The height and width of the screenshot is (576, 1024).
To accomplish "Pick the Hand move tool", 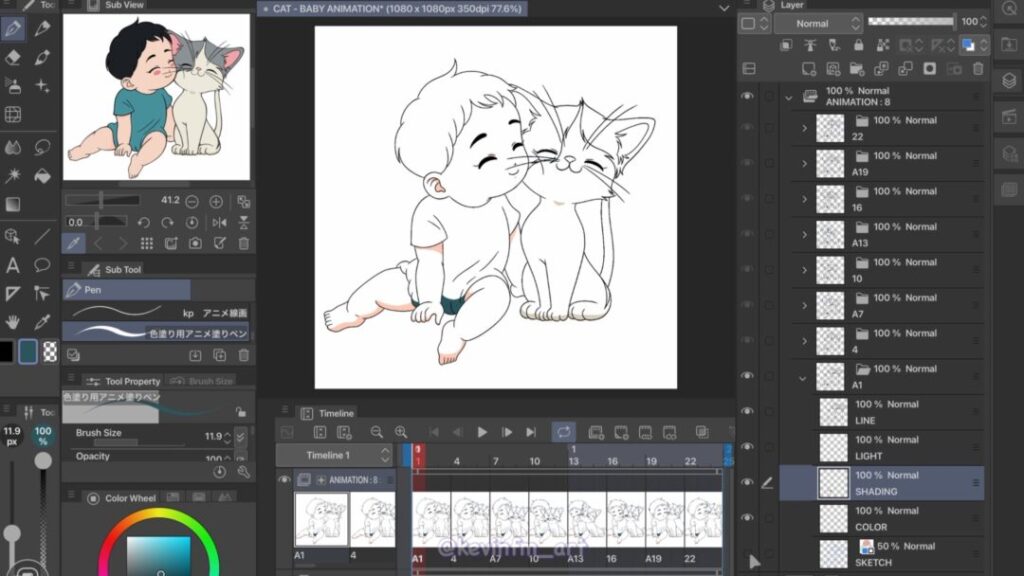I will (x=13, y=322).
